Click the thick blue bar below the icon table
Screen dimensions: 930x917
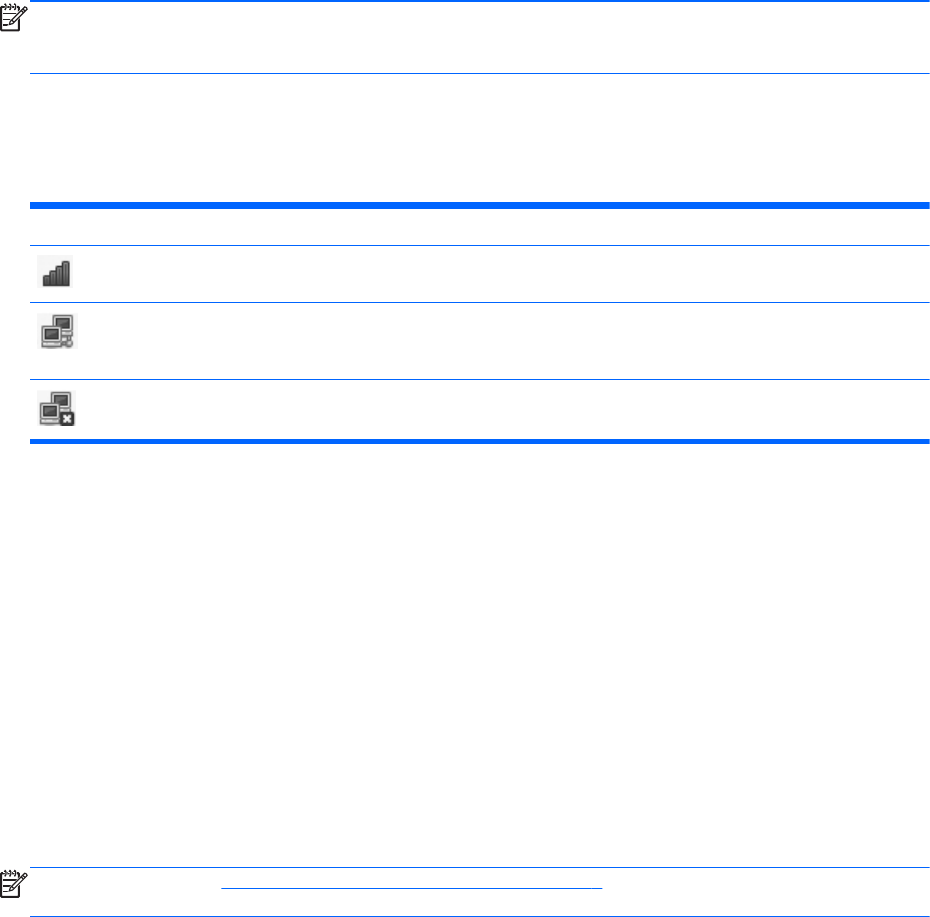pos(480,441)
